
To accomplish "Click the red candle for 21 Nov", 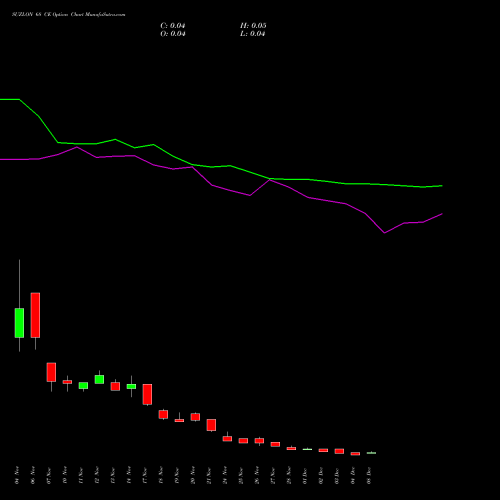I will click(x=211, y=425).
